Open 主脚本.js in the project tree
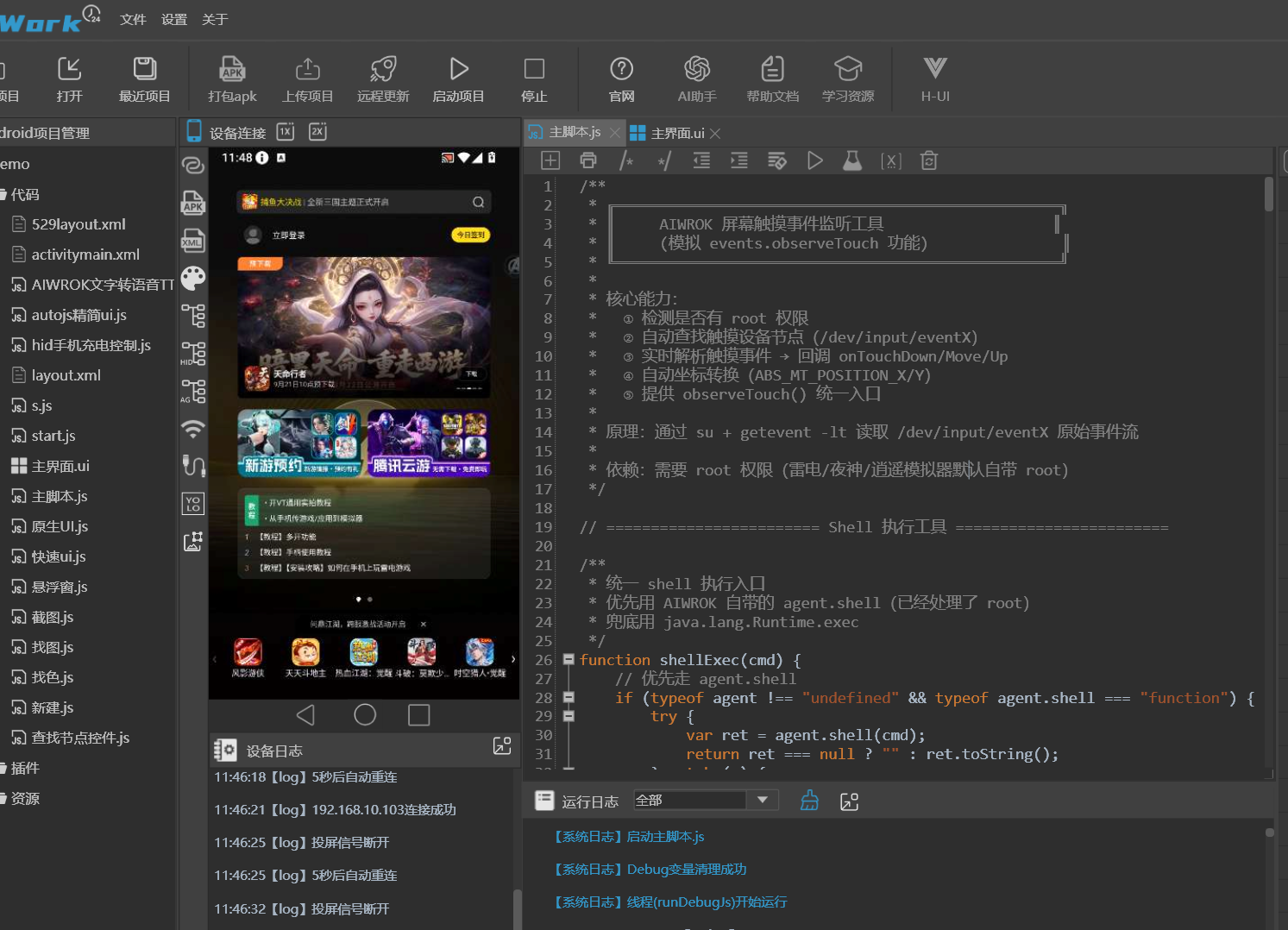1288x930 pixels. coord(60,496)
